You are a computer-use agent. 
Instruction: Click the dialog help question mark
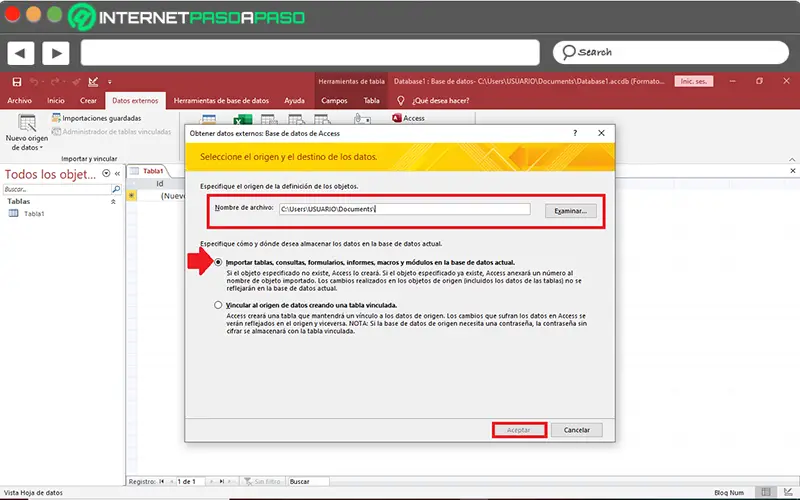click(x=575, y=133)
